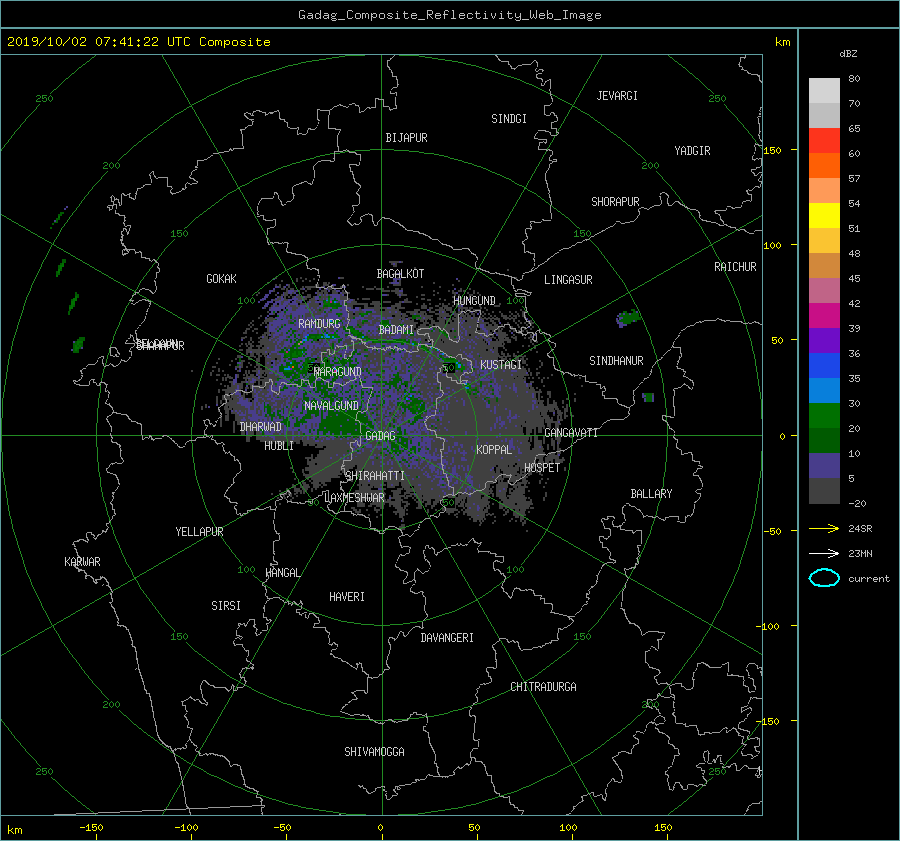Select the YELLAPUR city label

click(x=199, y=532)
